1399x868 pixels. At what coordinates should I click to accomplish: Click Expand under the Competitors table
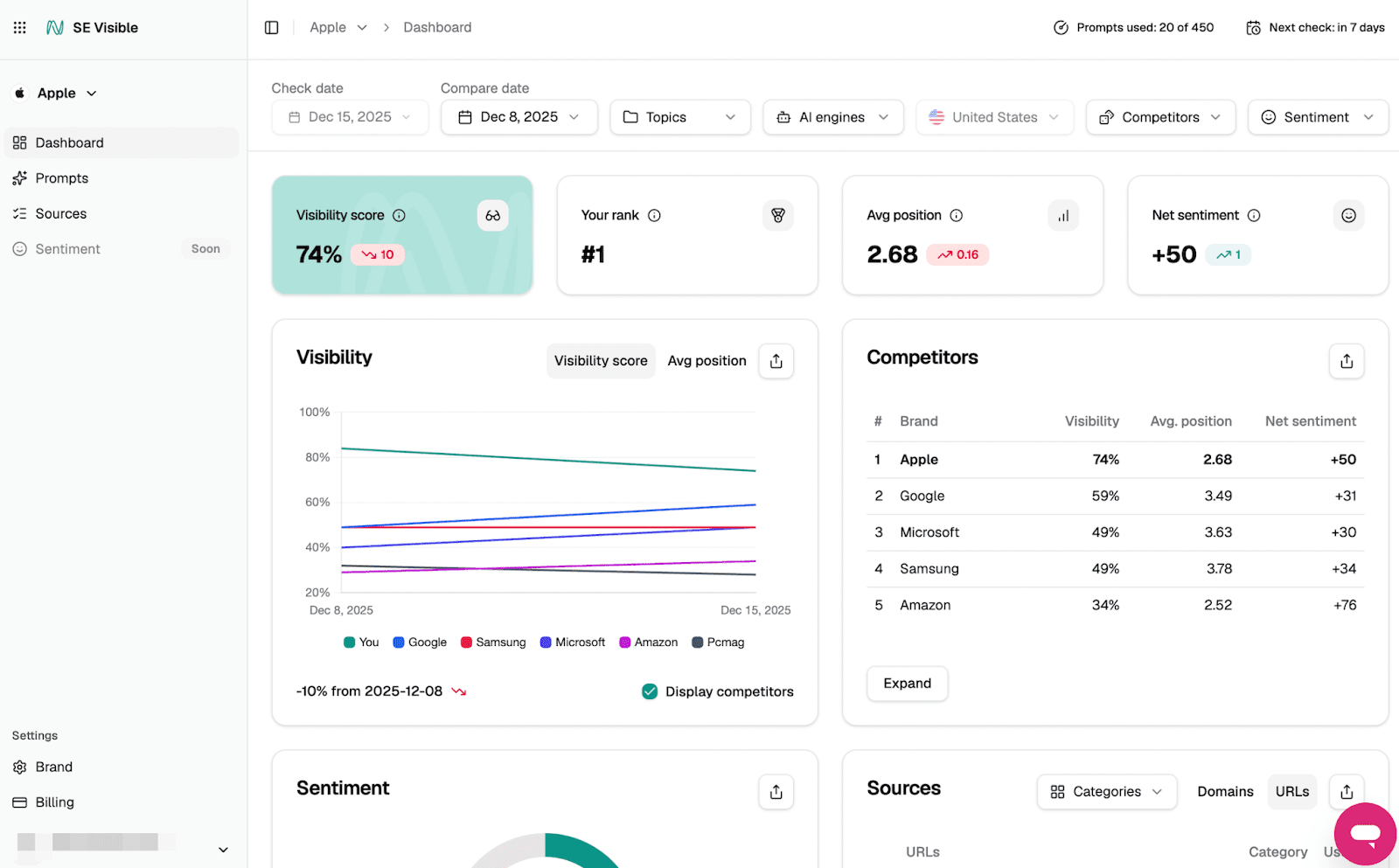907,683
